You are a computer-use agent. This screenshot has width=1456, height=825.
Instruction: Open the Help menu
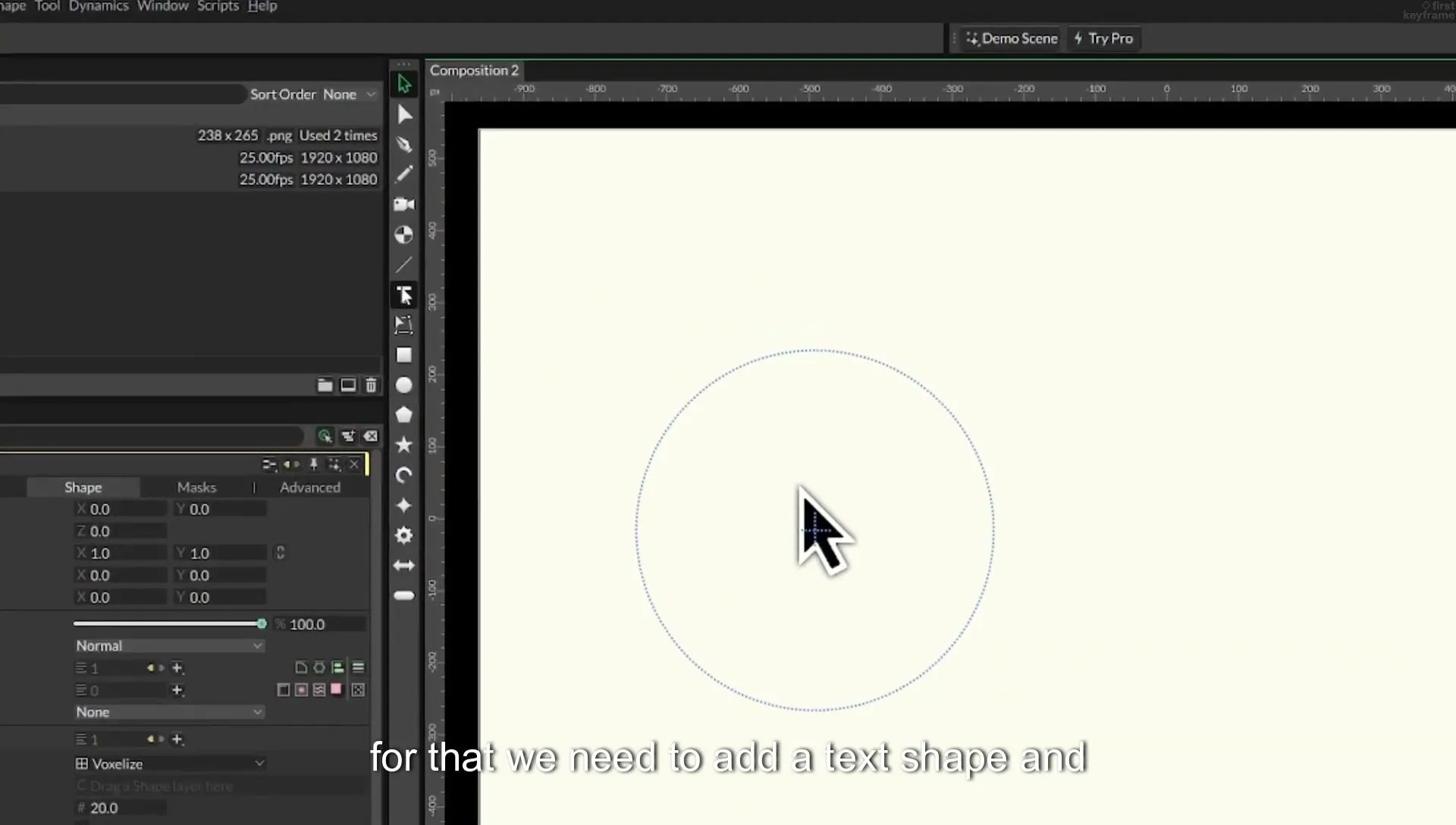262,6
